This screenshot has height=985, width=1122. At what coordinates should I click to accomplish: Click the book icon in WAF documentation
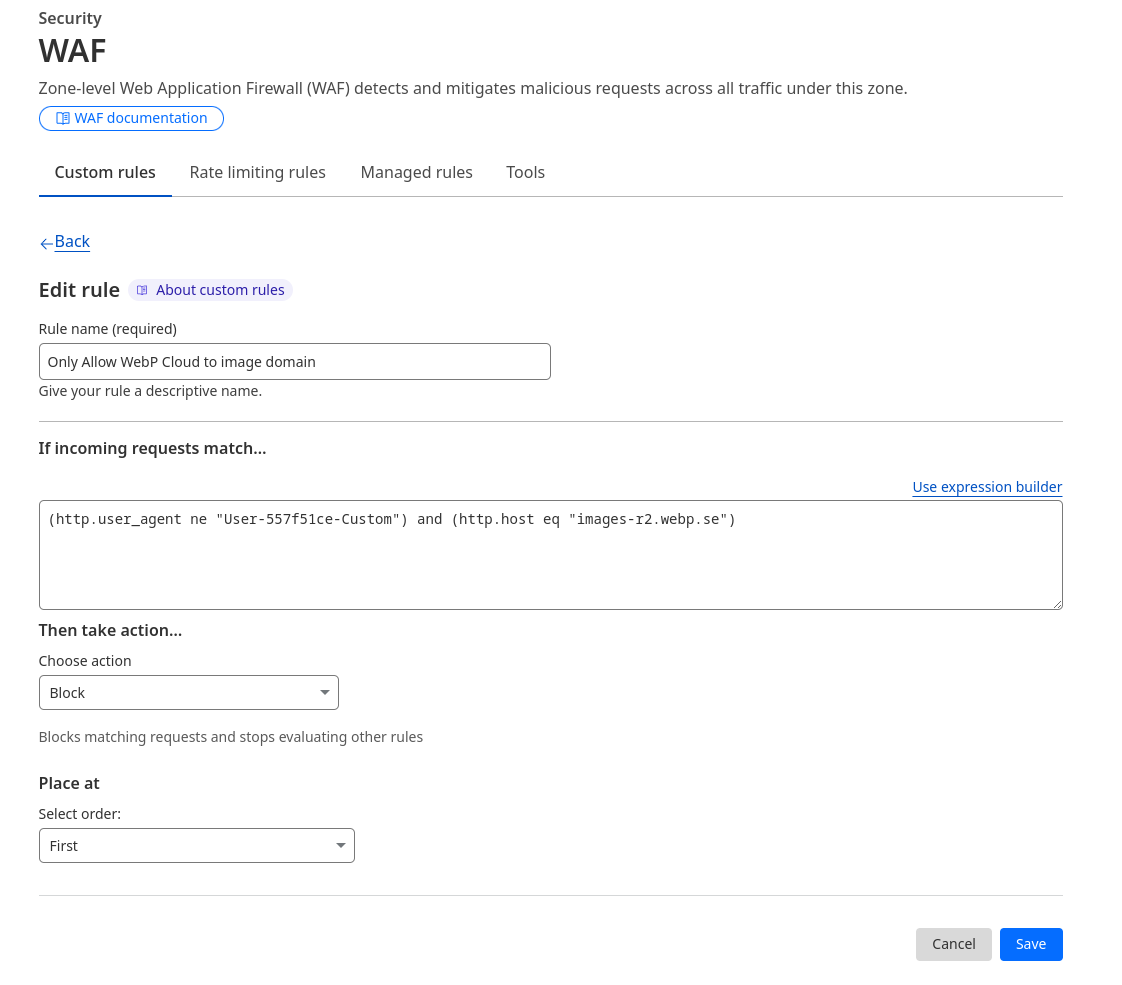(x=63, y=118)
